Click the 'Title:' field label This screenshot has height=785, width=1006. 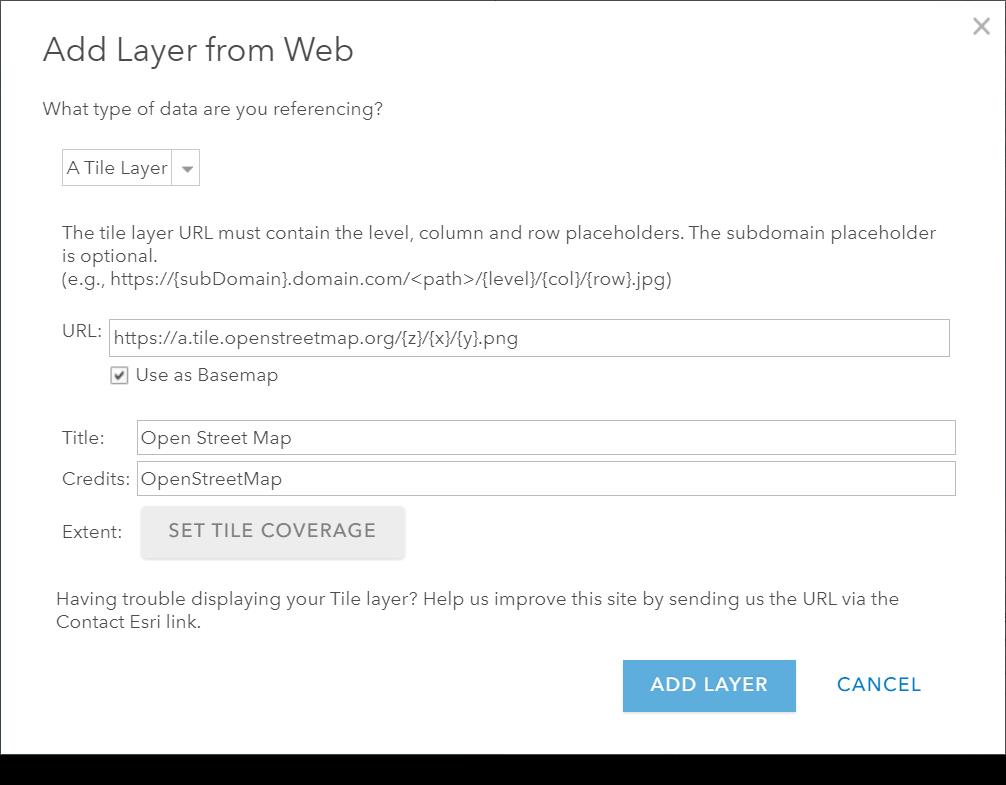(x=83, y=438)
